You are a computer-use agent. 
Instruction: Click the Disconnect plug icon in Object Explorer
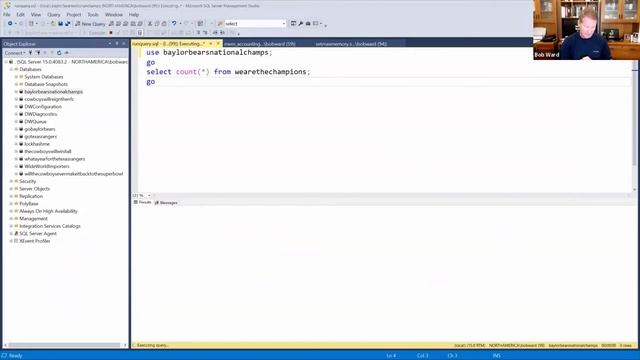coord(38,53)
